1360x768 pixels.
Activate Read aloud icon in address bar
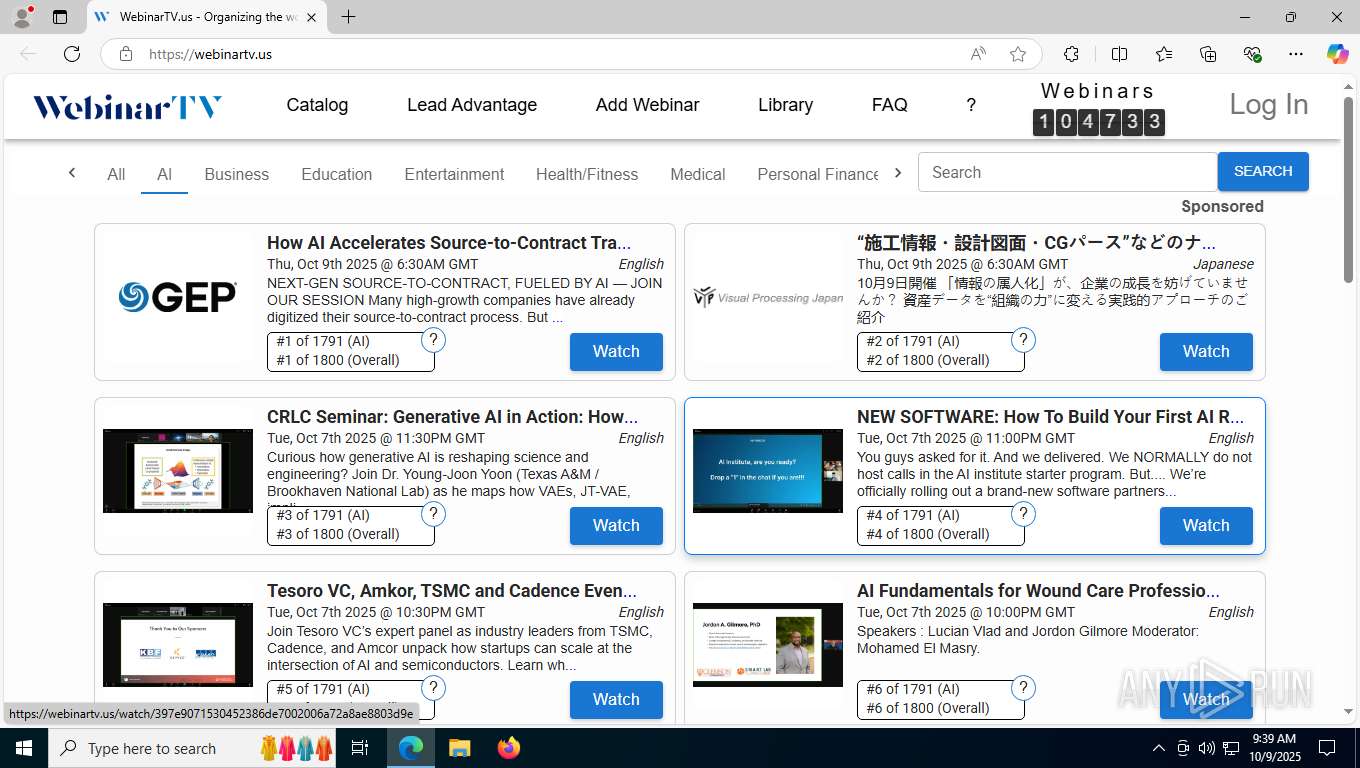(978, 54)
